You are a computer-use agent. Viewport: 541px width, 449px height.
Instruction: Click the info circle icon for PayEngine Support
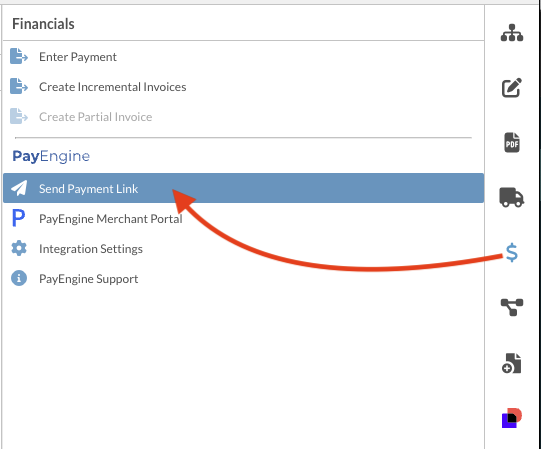point(19,278)
